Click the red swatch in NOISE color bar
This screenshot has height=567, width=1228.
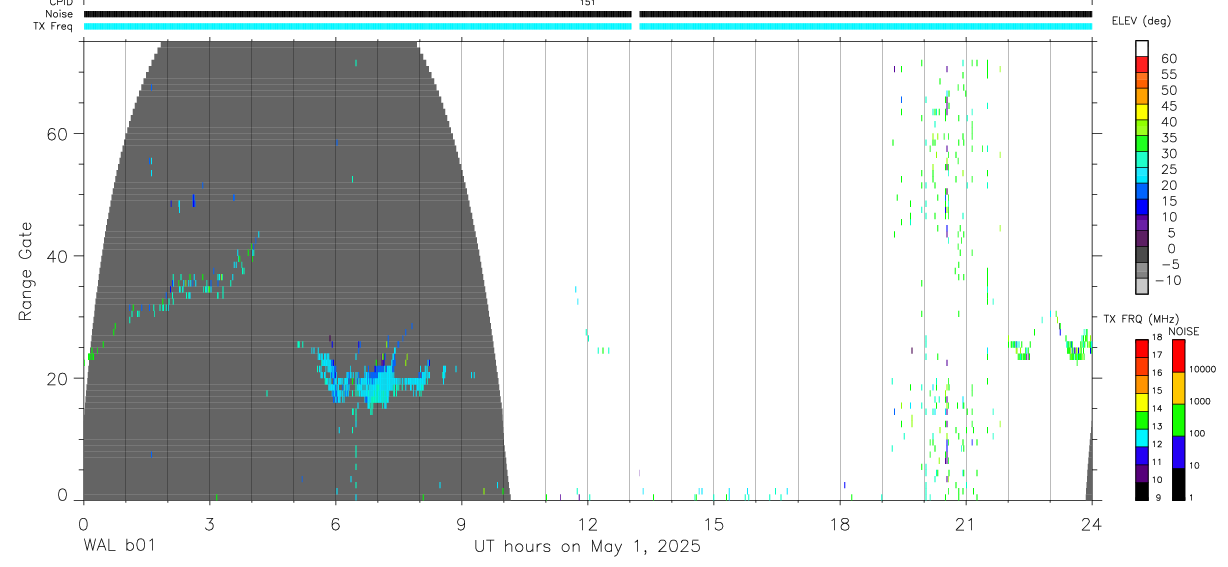(1178, 356)
